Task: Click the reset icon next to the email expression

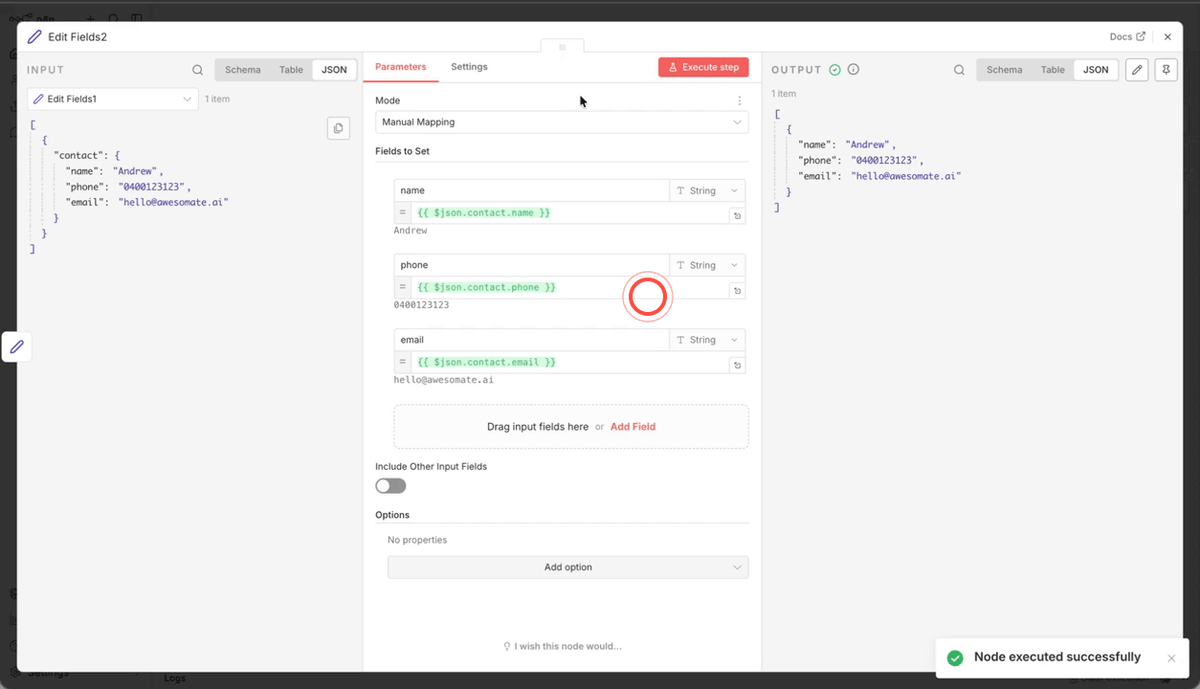Action: coord(737,365)
